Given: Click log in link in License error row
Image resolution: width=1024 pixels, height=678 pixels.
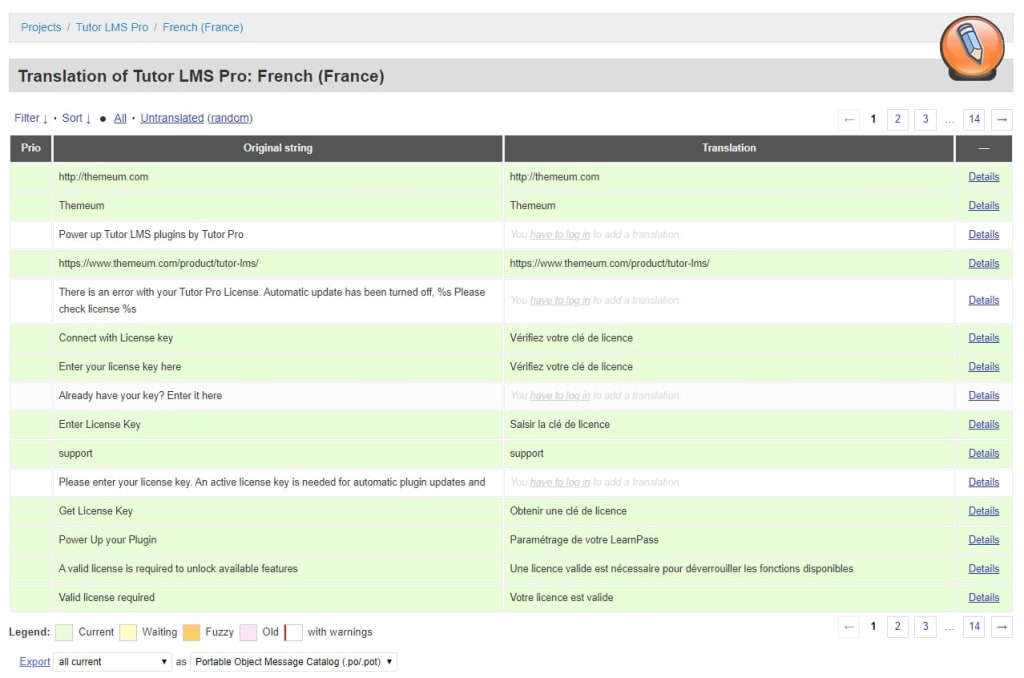Looking at the screenshot, I should pyautogui.click(x=560, y=300).
